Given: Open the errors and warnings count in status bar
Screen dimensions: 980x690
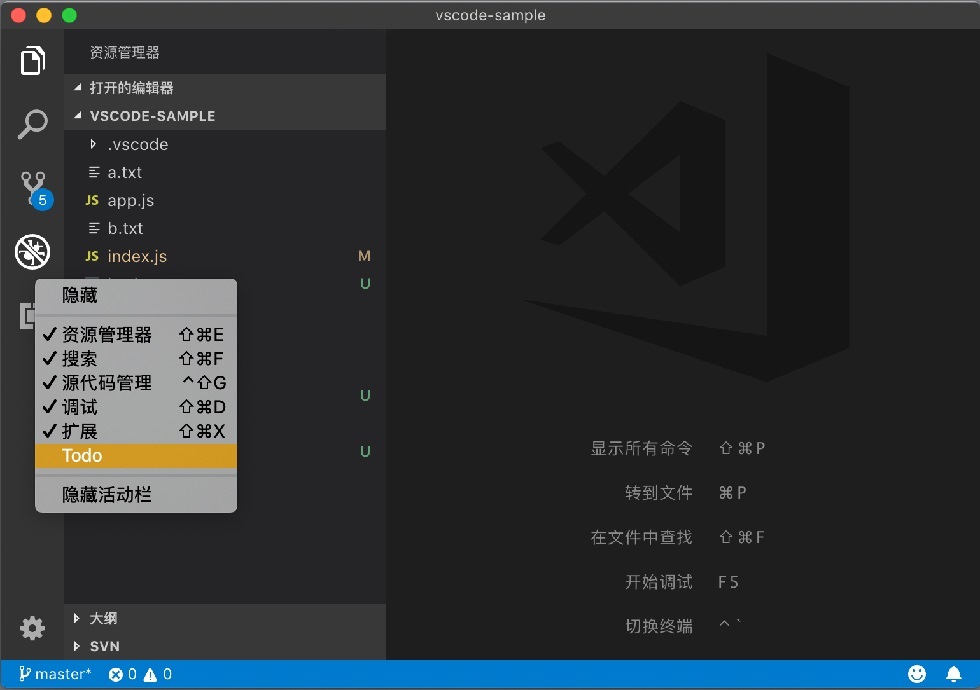Looking at the screenshot, I should pyautogui.click(x=140, y=674).
